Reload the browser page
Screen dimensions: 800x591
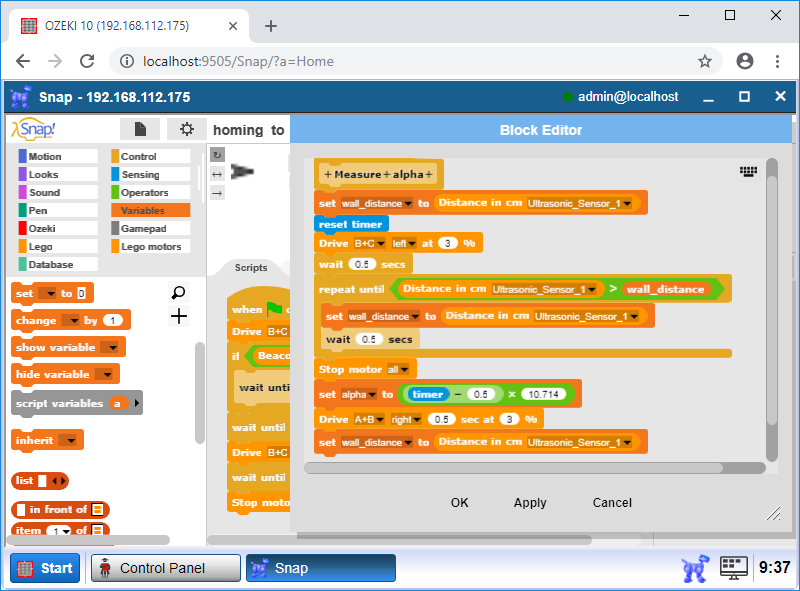tap(87, 61)
